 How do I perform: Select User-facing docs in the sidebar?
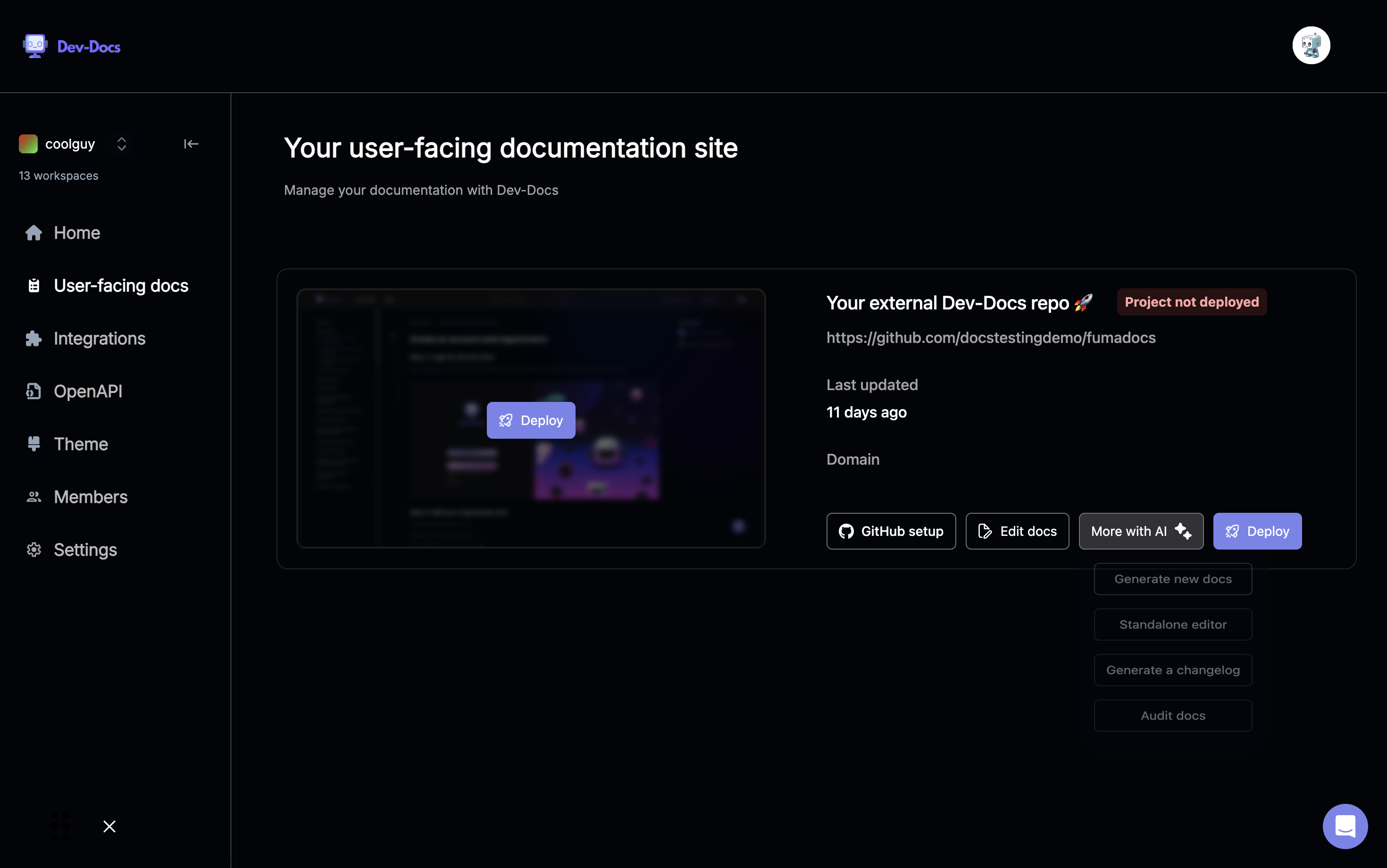click(121, 285)
